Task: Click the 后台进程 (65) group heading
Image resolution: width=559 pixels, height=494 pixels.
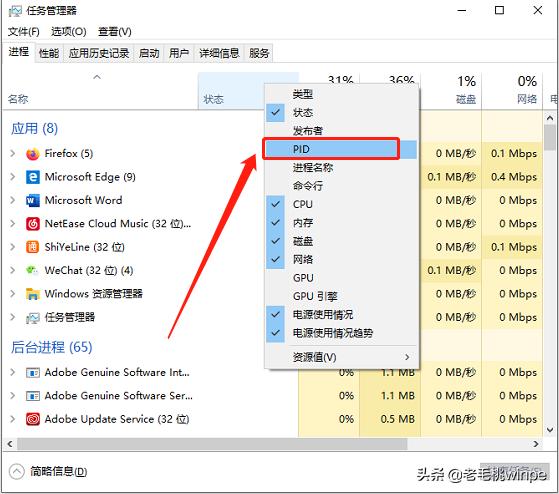Action: tap(52, 347)
